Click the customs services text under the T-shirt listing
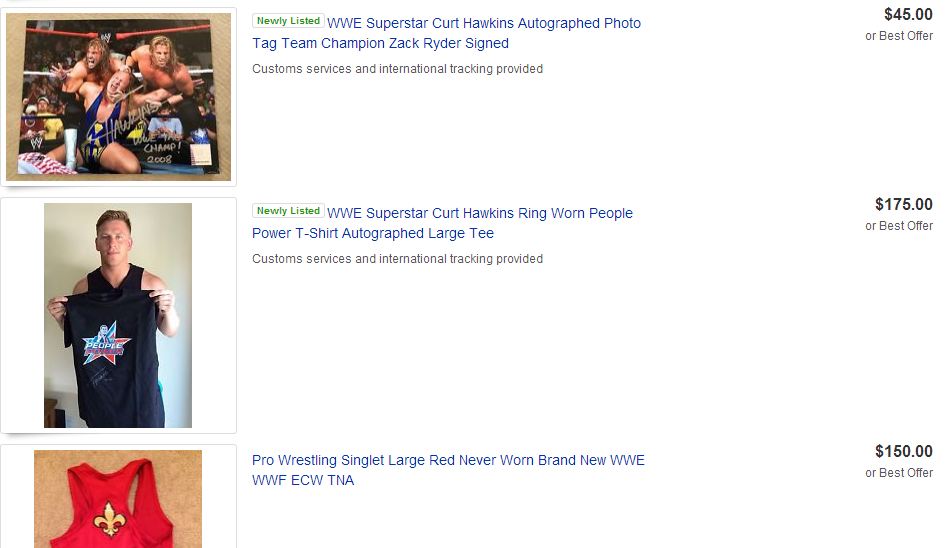 [x=397, y=259]
